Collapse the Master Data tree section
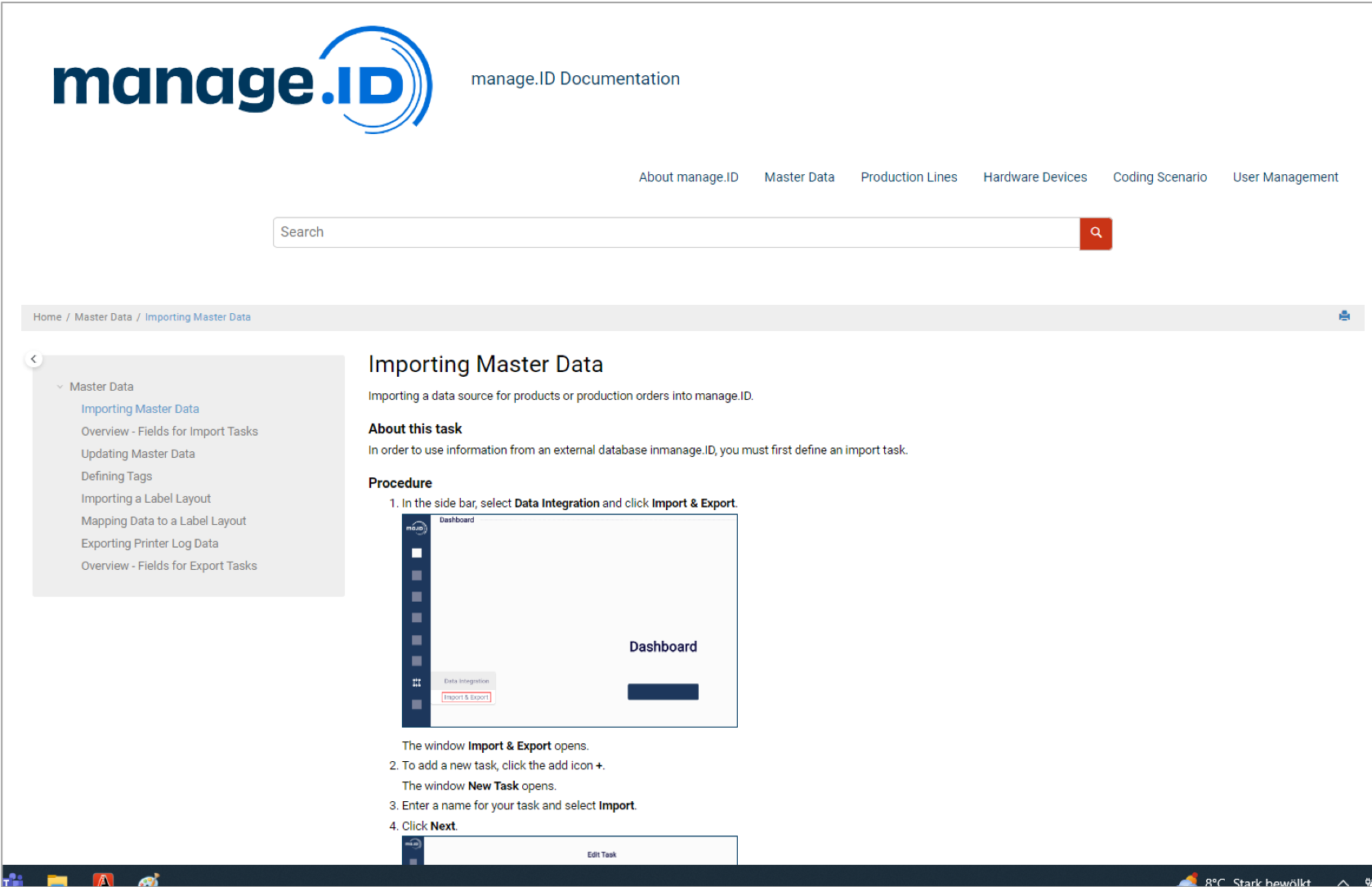This screenshot has height=887, width=1372. (x=60, y=386)
